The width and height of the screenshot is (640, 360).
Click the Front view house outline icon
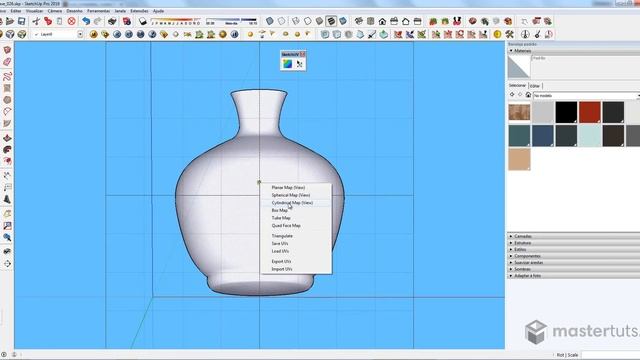406,21
